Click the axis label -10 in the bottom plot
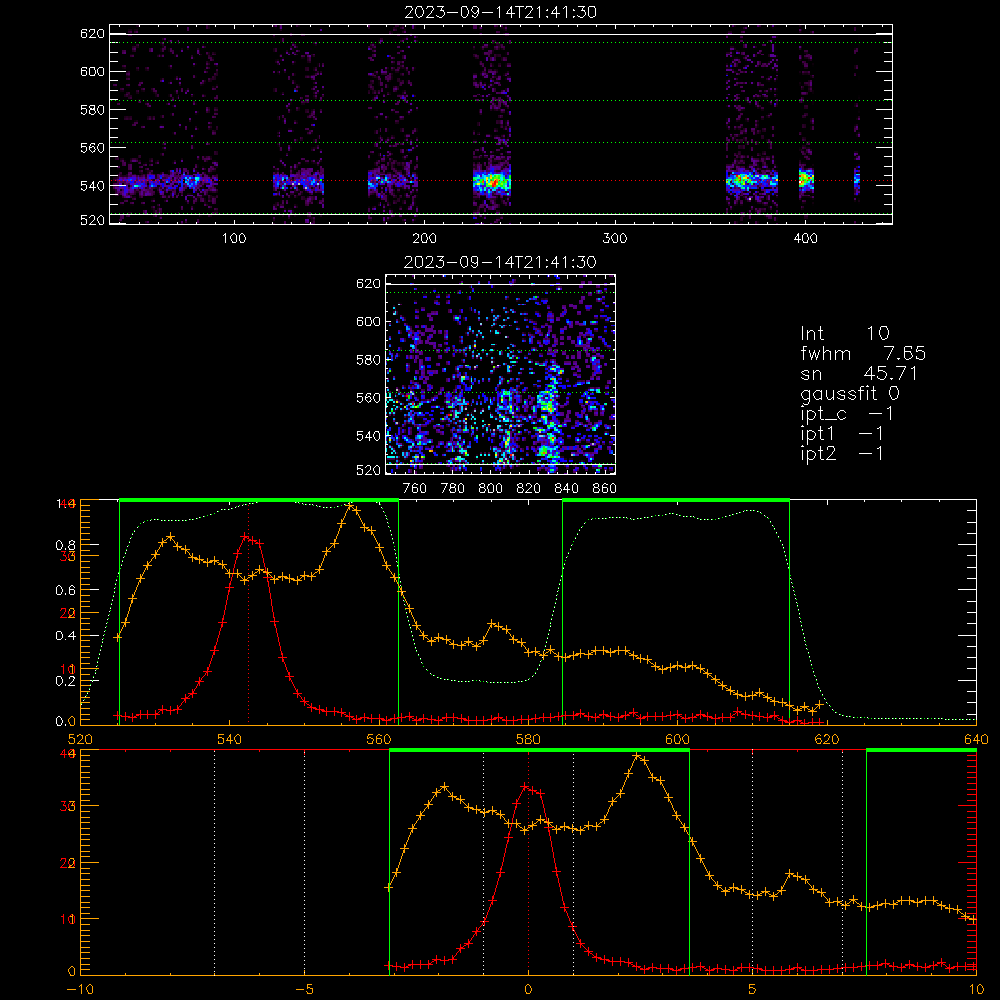1000x1000 pixels. [x=80, y=989]
